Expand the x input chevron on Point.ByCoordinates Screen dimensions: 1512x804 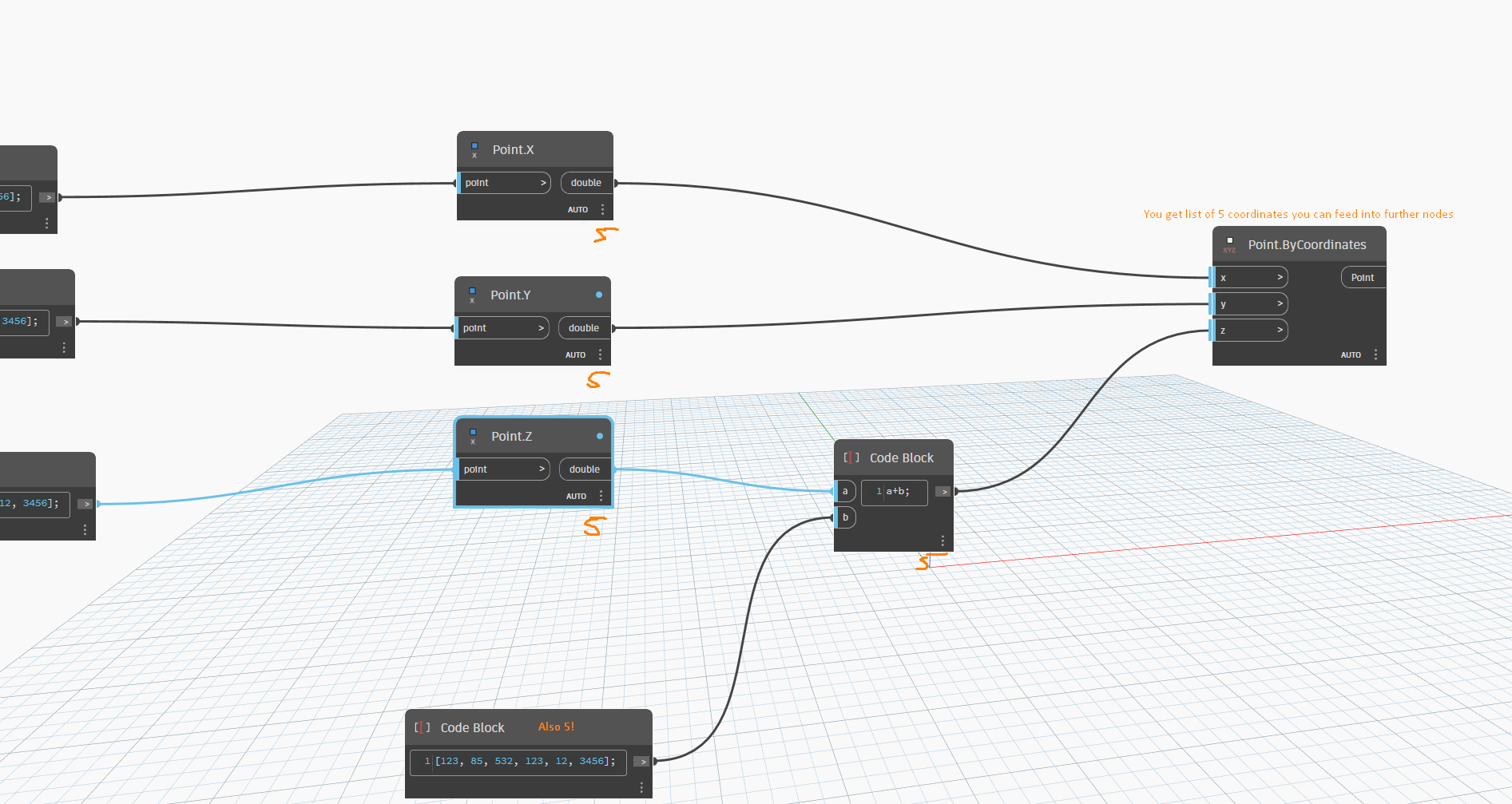point(1279,277)
